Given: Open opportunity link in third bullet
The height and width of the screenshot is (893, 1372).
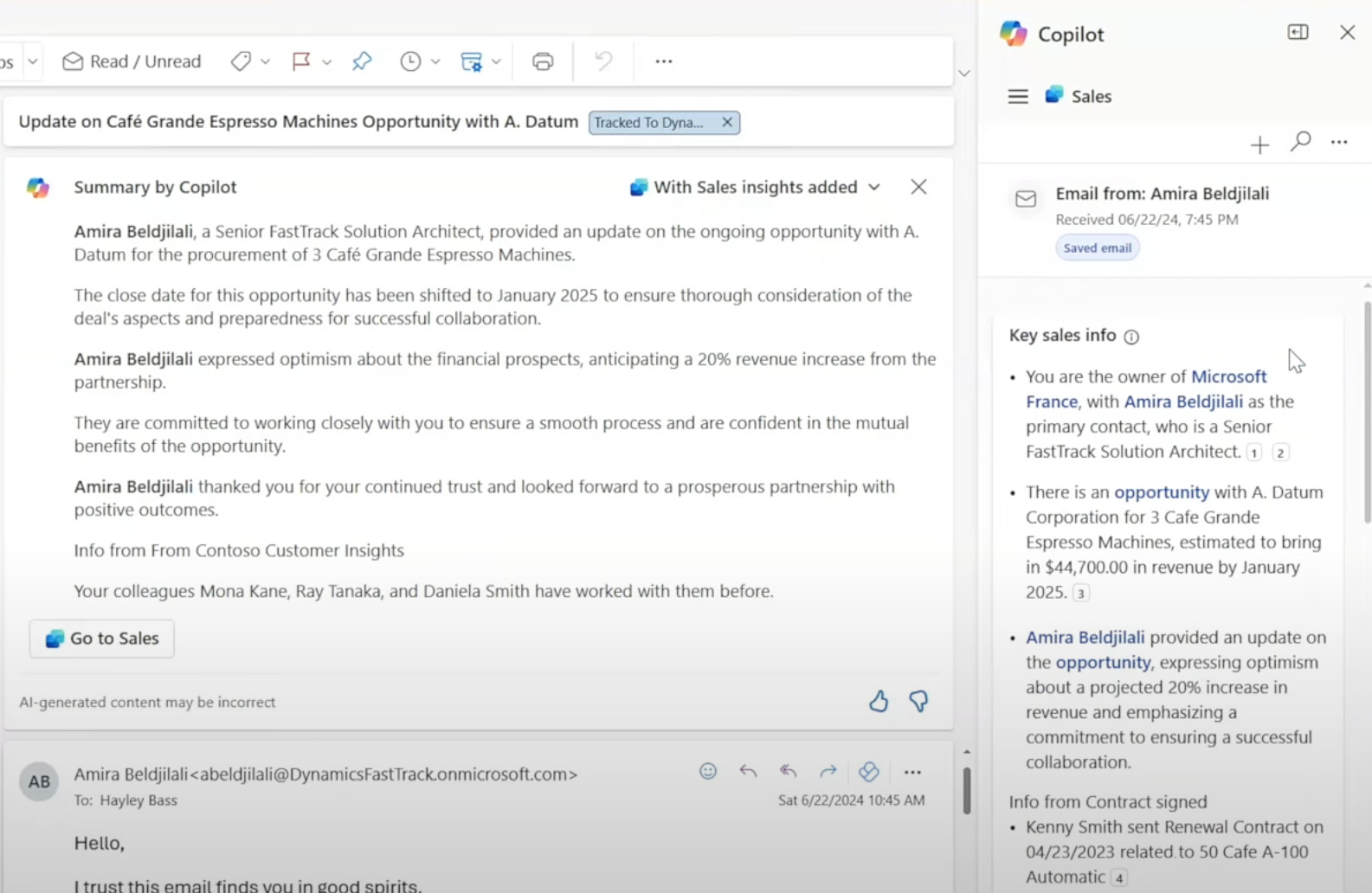Looking at the screenshot, I should 1103,663.
